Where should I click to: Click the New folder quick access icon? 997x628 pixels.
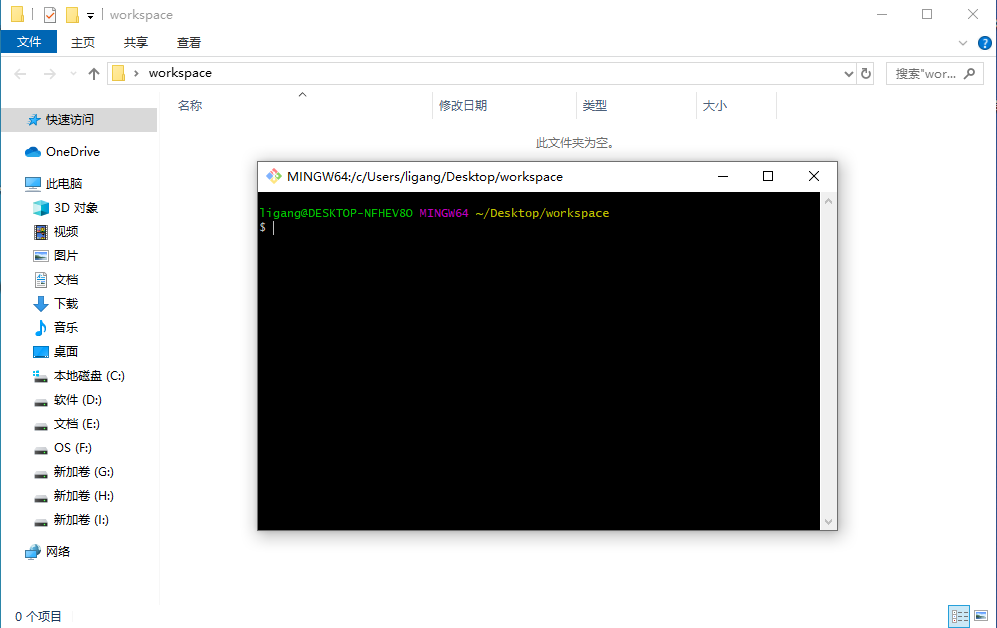coord(73,14)
